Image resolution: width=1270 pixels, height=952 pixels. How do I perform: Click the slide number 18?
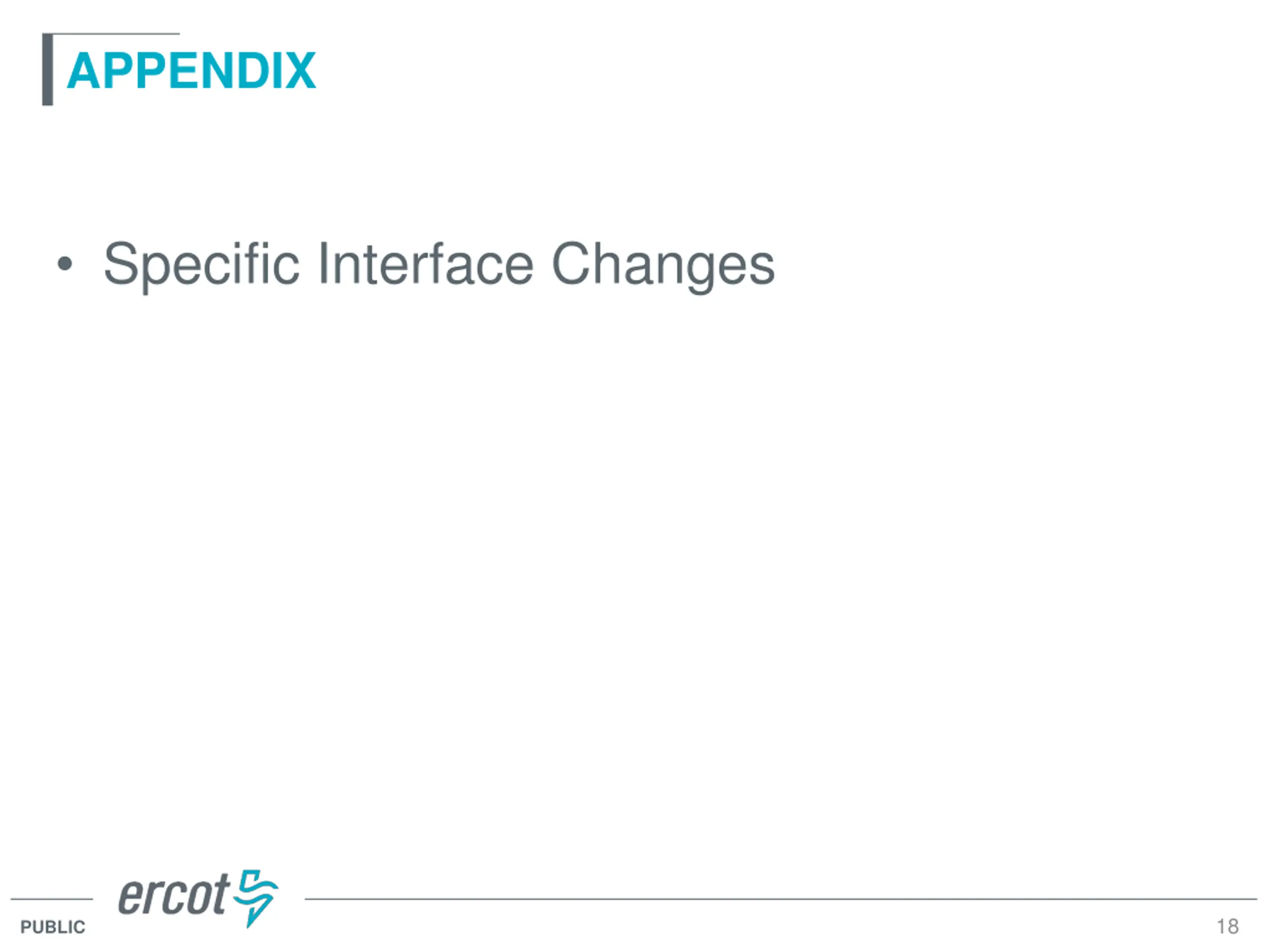1227,926
